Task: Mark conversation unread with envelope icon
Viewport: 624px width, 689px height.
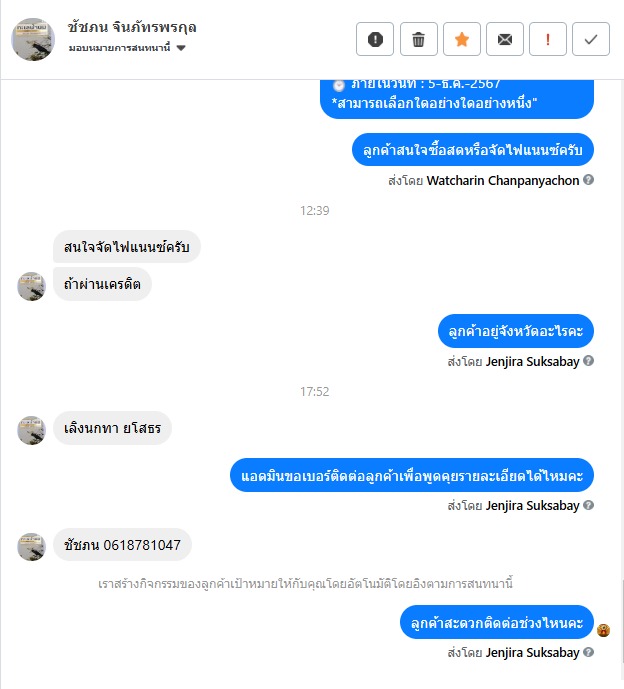Action: (x=505, y=39)
